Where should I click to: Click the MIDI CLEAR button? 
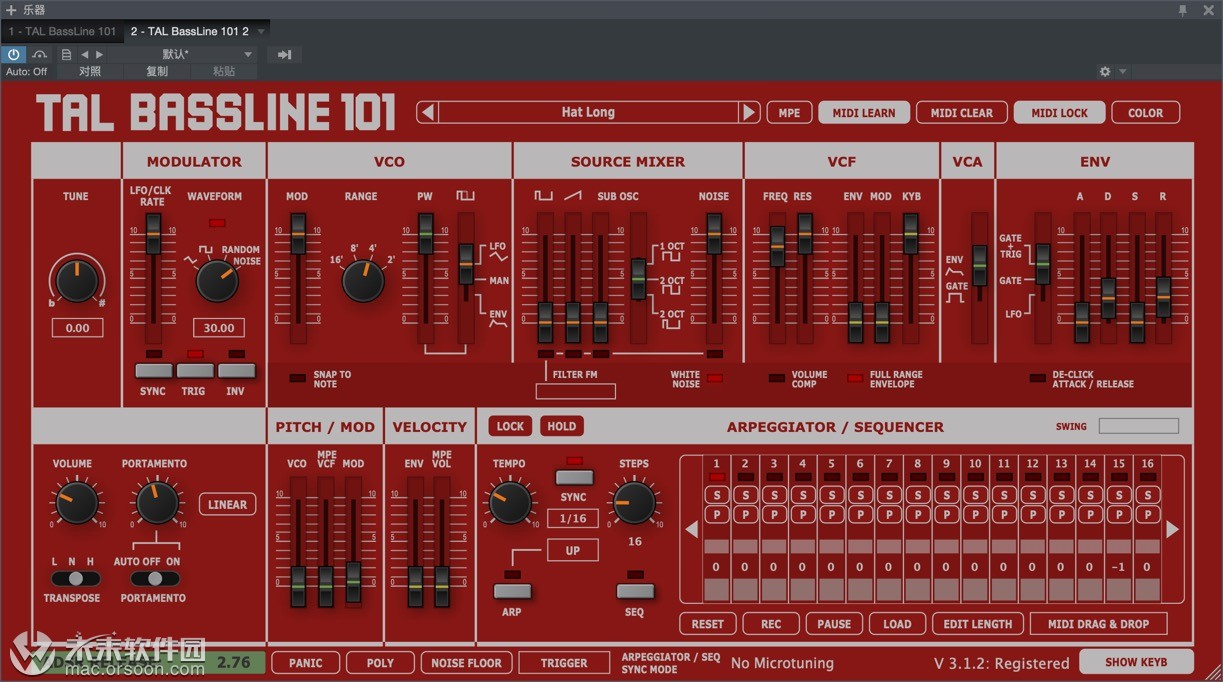(962, 113)
